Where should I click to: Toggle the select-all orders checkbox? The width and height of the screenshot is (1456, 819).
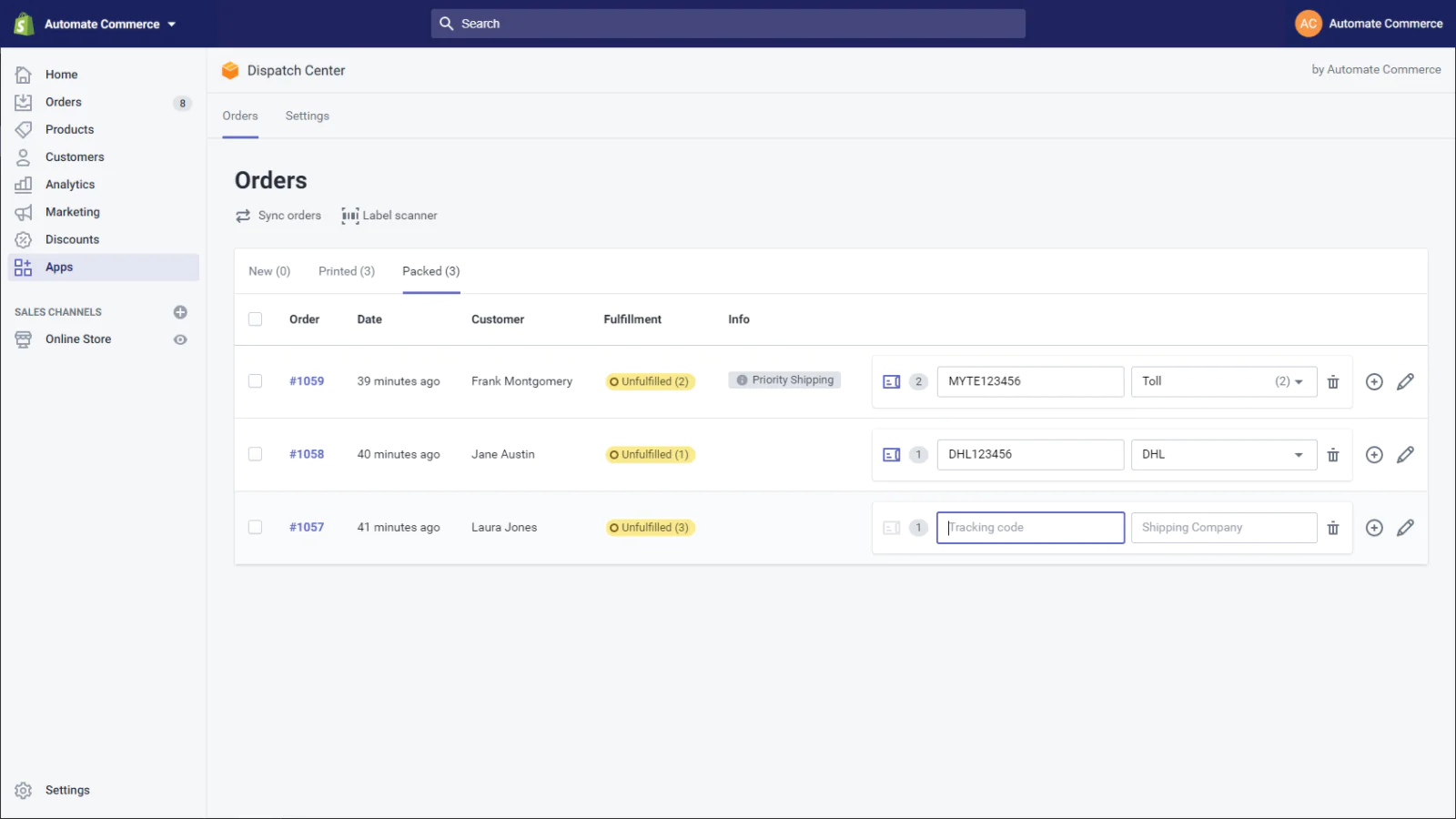tap(256, 319)
